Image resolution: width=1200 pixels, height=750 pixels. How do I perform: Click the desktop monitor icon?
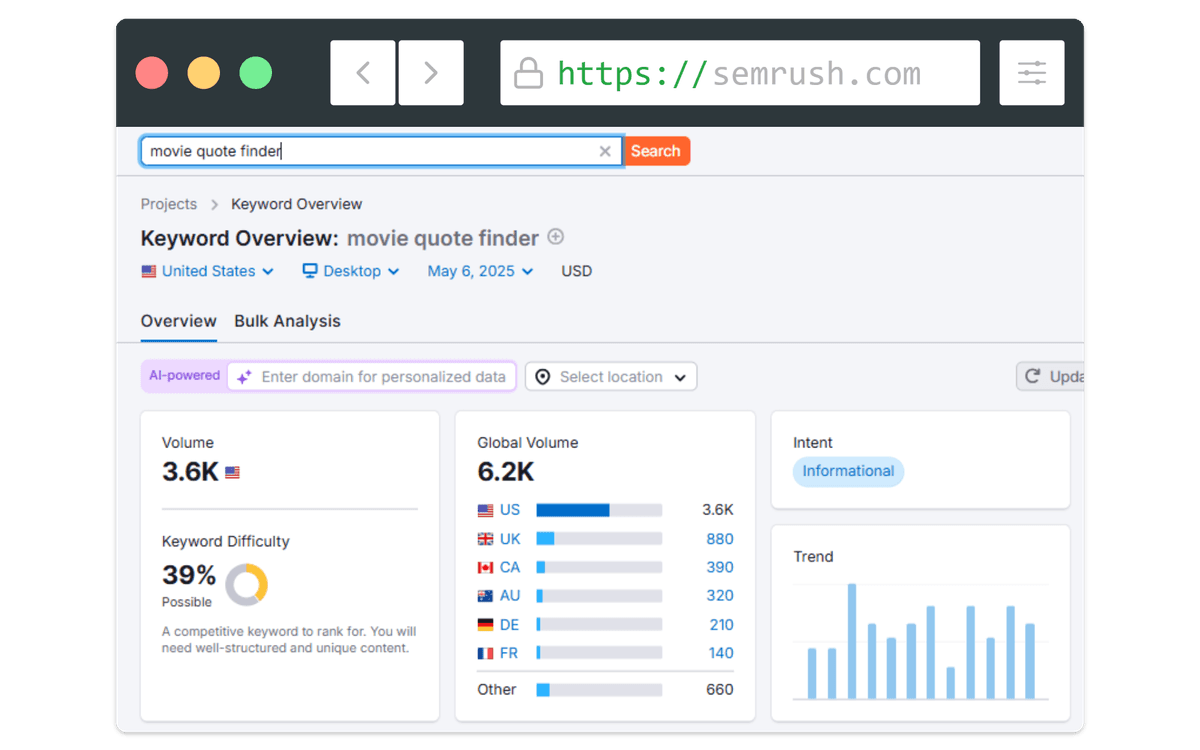tap(310, 271)
